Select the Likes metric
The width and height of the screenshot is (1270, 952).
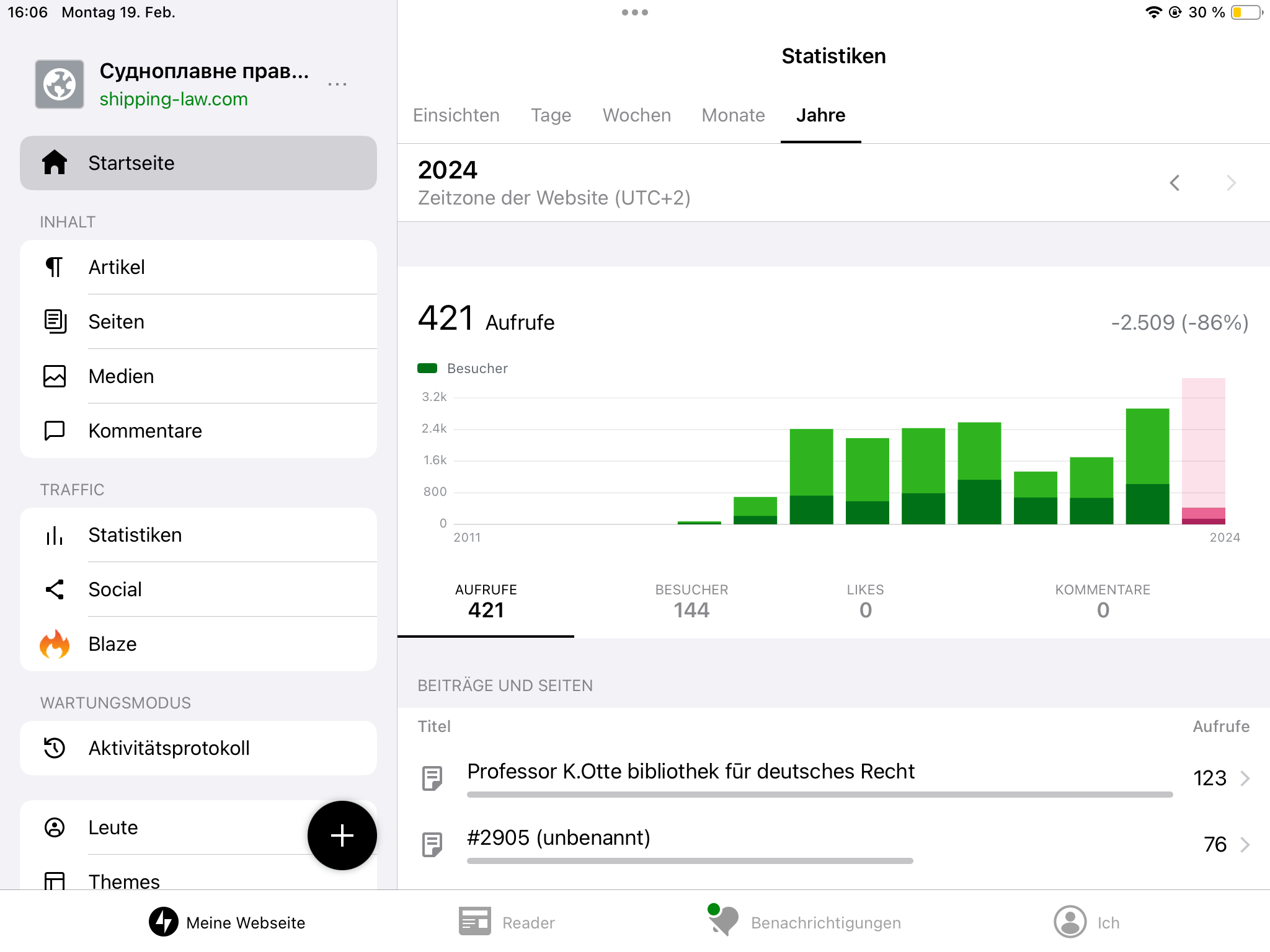click(865, 601)
